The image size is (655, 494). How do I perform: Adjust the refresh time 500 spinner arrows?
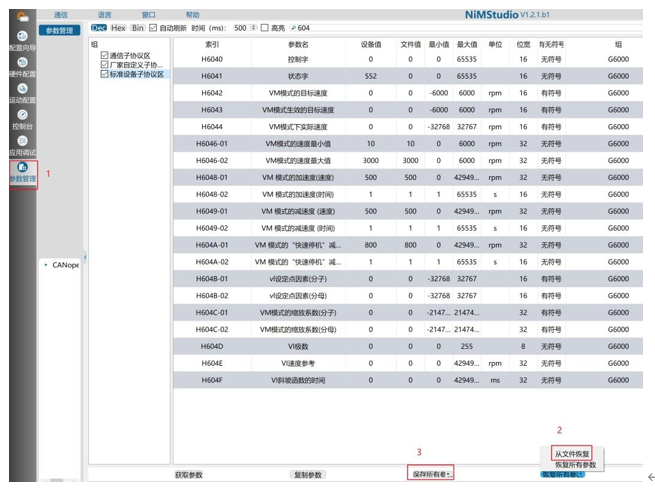[254, 28]
